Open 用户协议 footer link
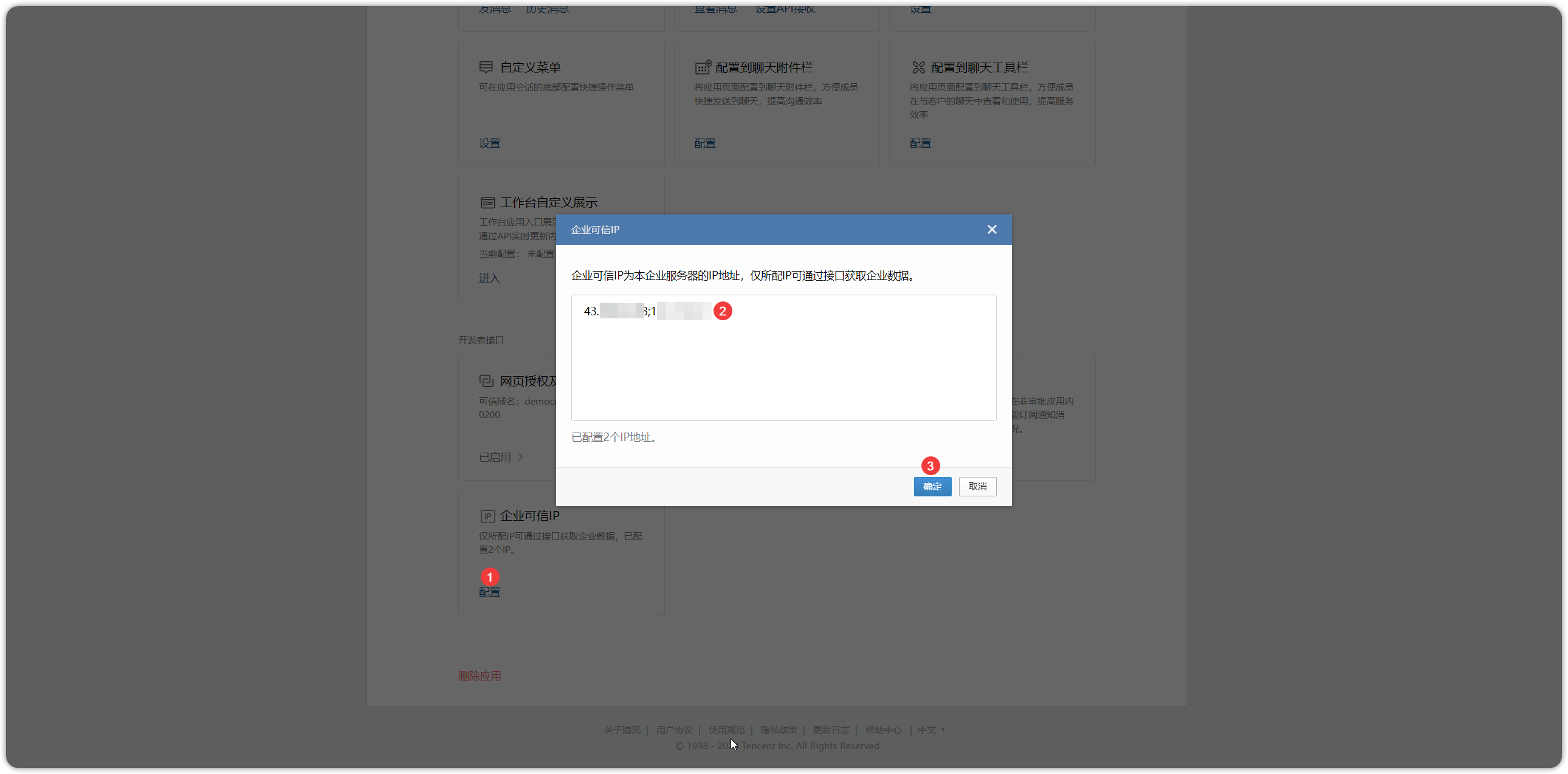This screenshot has height=774, width=1568. pos(674,730)
